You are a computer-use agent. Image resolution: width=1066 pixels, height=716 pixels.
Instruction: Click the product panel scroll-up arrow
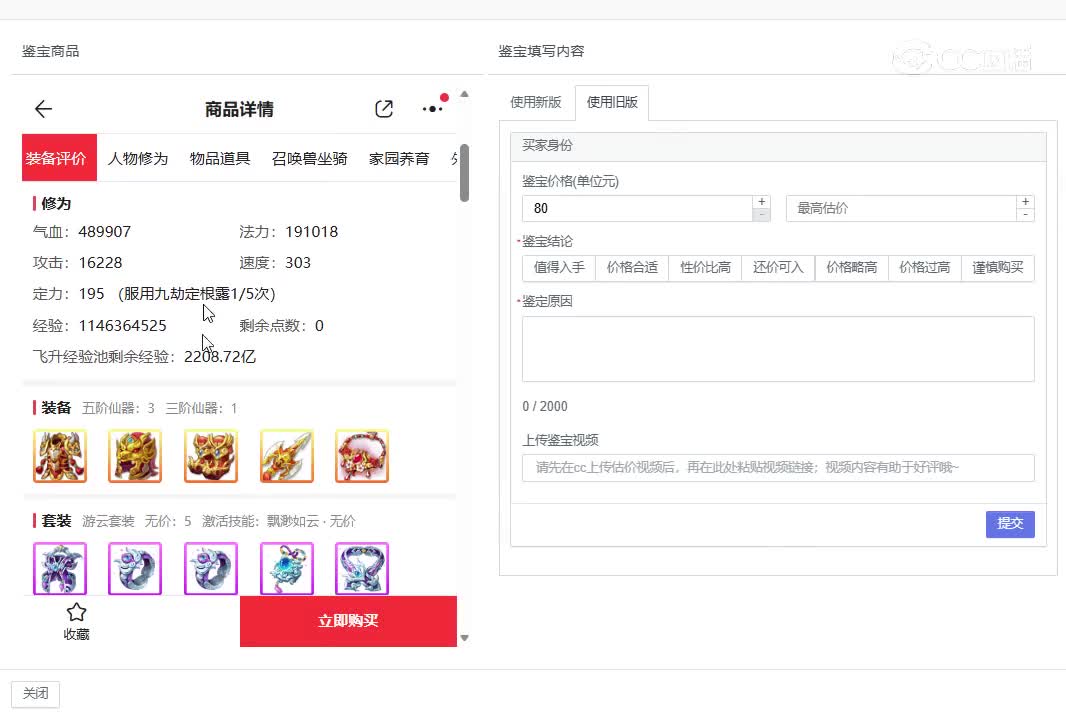click(x=464, y=94)
